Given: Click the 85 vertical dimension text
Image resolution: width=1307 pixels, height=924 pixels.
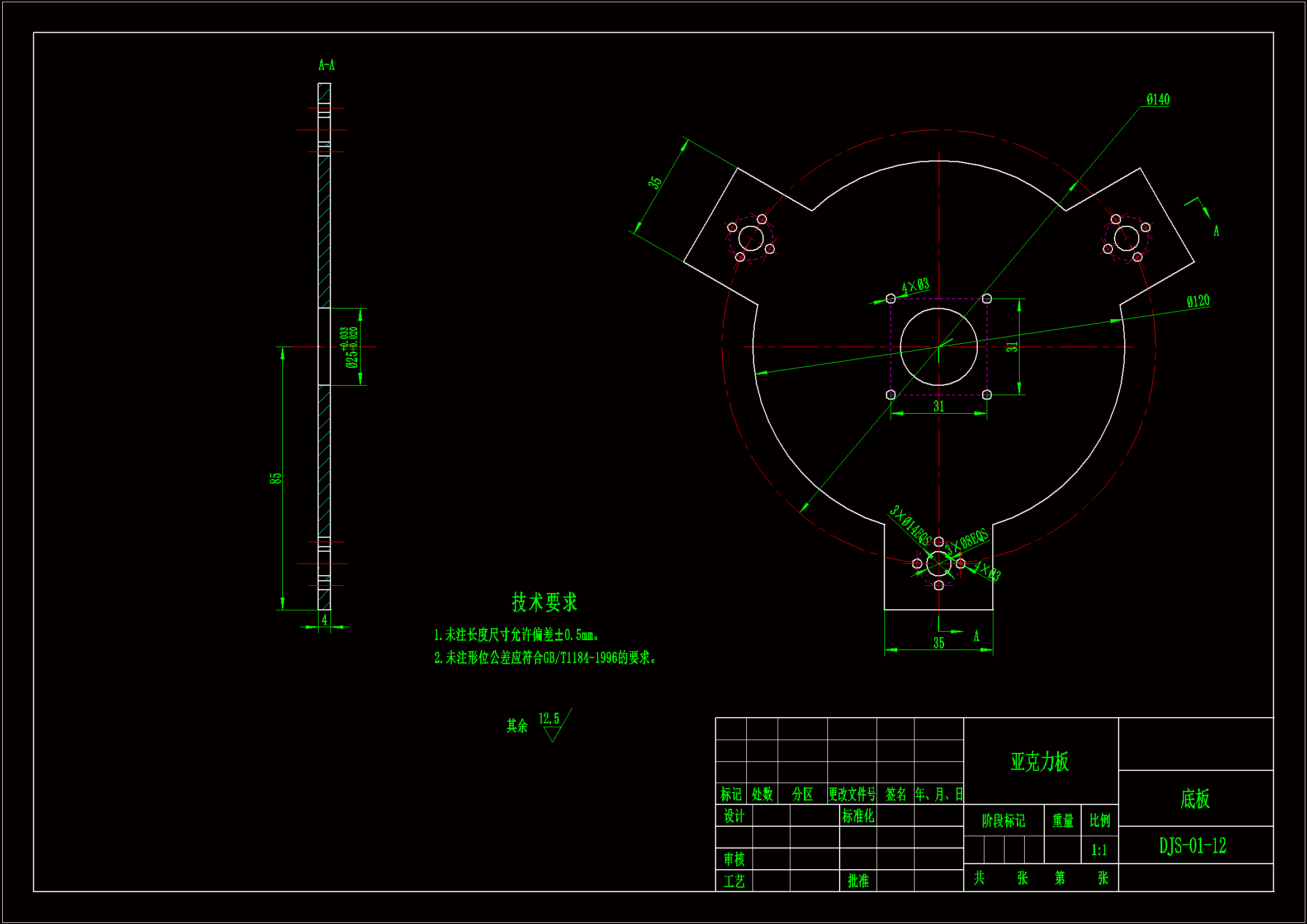Looking at the screenshot, I should (276, 478).
